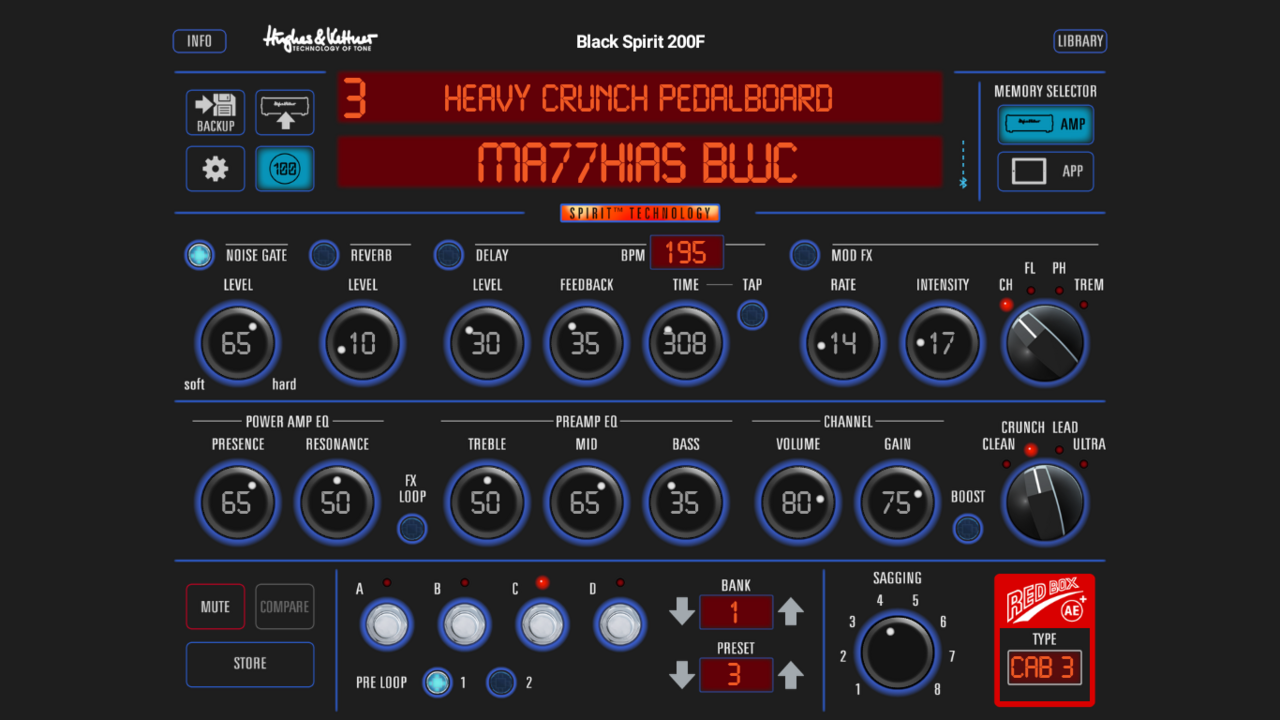Select footswitch D preset
This screenshot has height=720, width=1280.
[x=620, y=625]
